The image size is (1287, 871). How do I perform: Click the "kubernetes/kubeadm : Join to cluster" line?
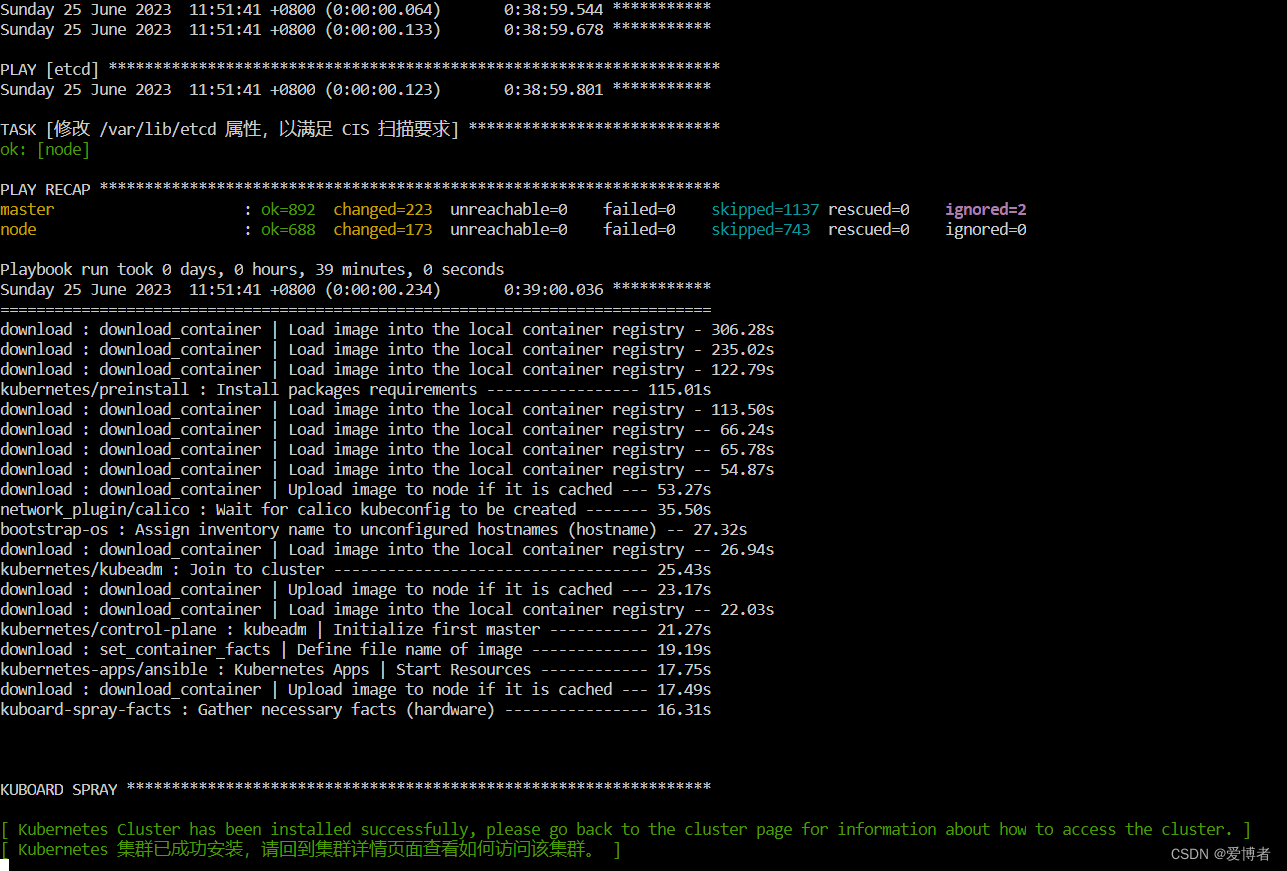point(356,569)
